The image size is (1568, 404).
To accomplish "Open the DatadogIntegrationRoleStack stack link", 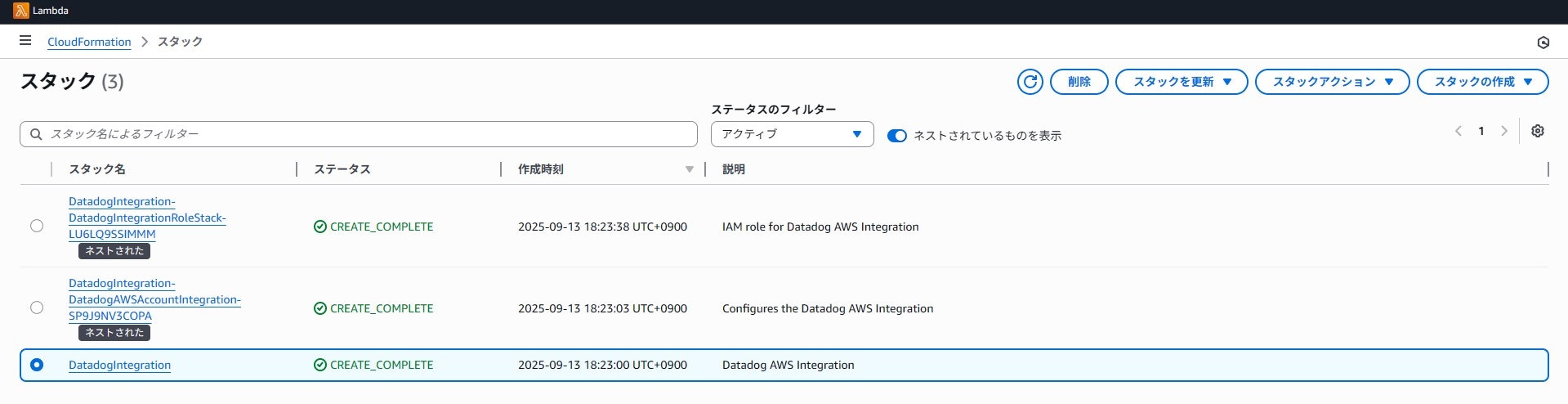I will point(147,218).
